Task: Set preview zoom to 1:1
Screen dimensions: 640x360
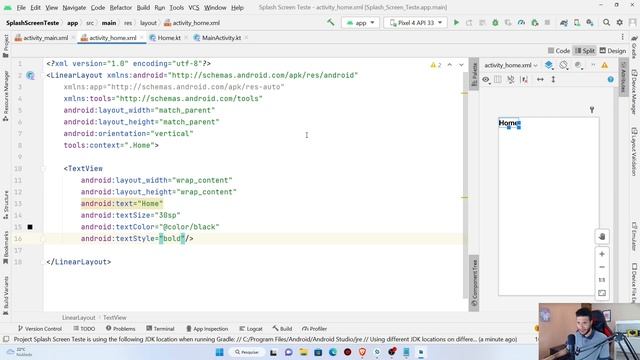Action: [x=602, y=280]
